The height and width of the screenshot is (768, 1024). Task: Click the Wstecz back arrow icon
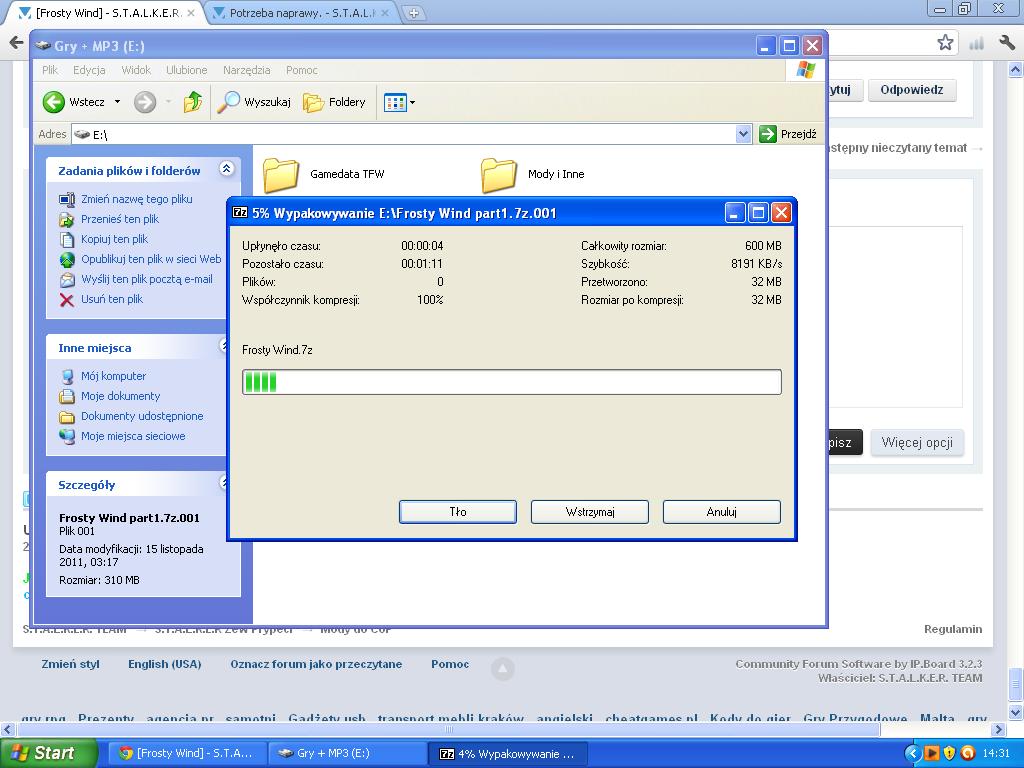(x=54, y=102)
